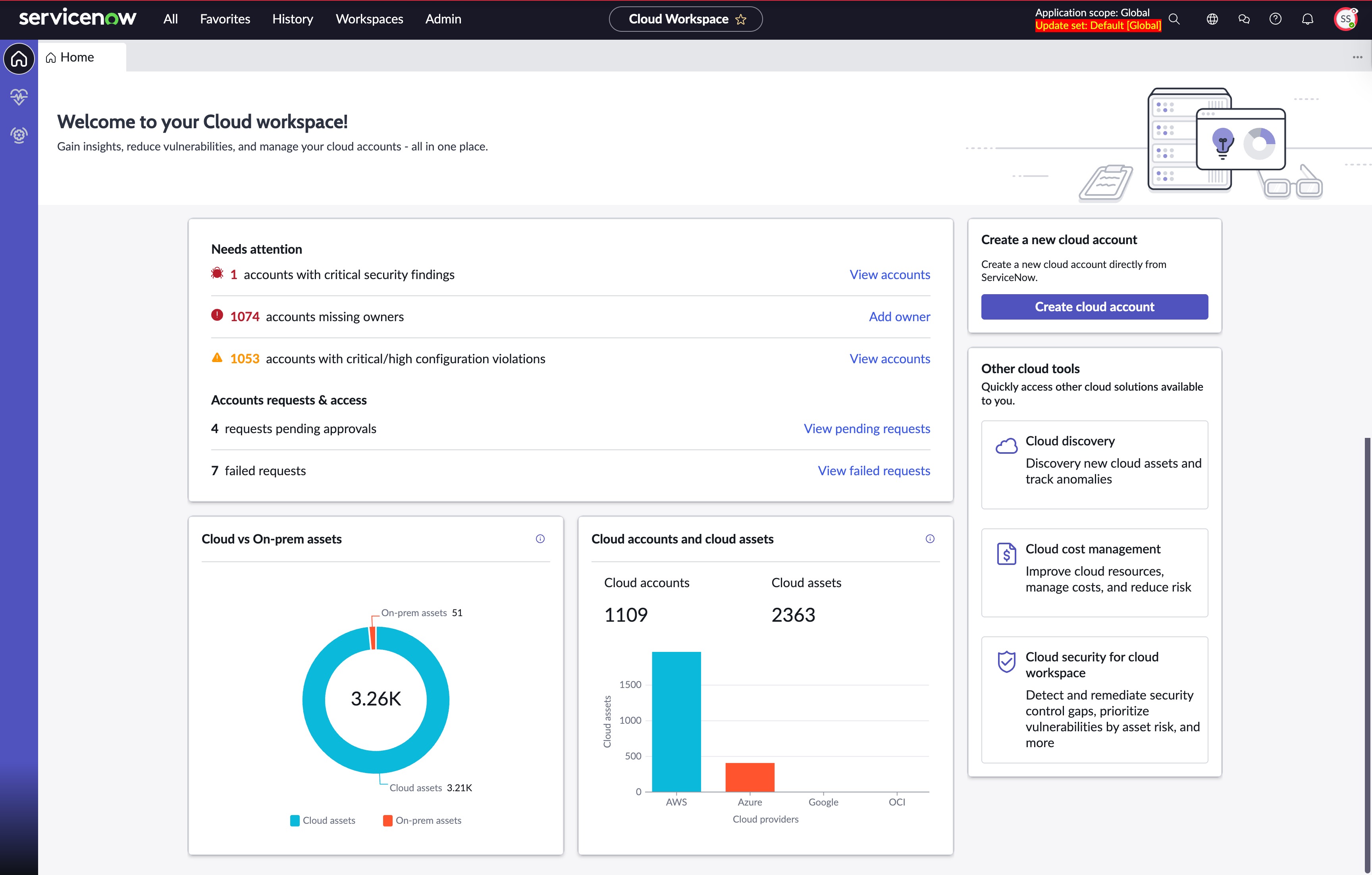Click the AWS bar in the chart
The width and height of the screenshot is (1372, 875).
[x=676, y=721]
